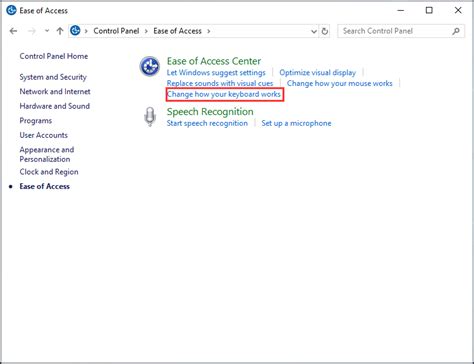Click the Search Control Panel field
This screenshot has height=364, width=474.
point(401,31)
